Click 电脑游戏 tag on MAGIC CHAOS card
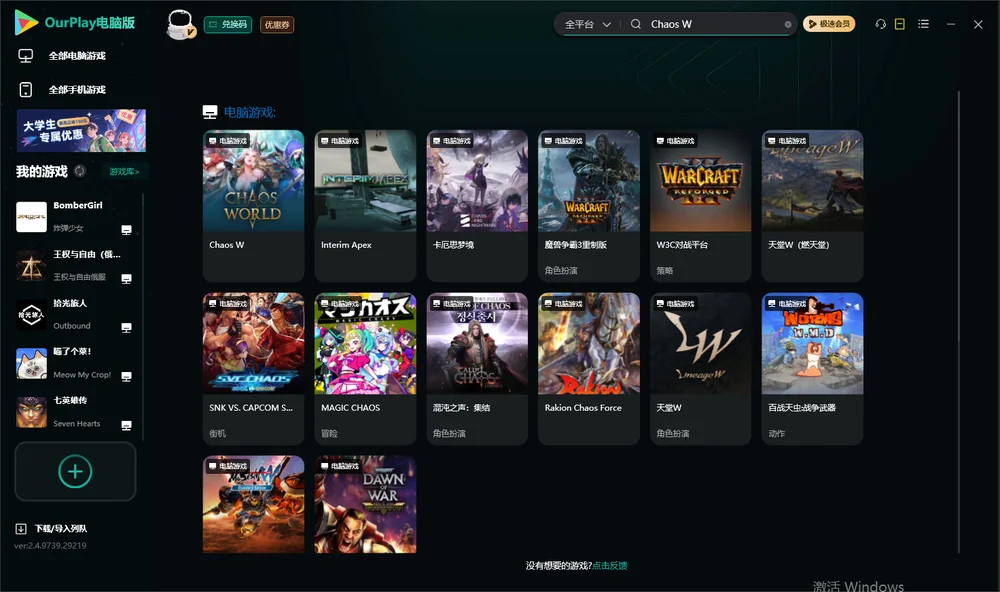 coord(339,304)
